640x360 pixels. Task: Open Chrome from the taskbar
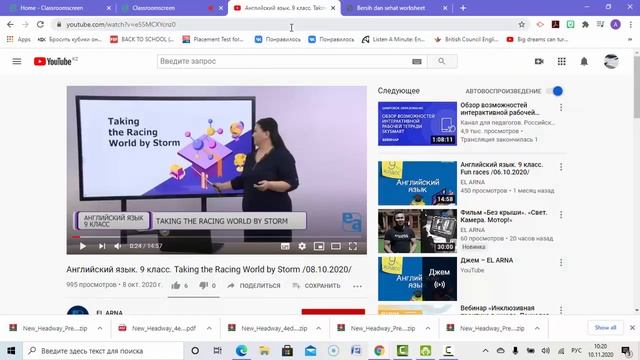379,351
